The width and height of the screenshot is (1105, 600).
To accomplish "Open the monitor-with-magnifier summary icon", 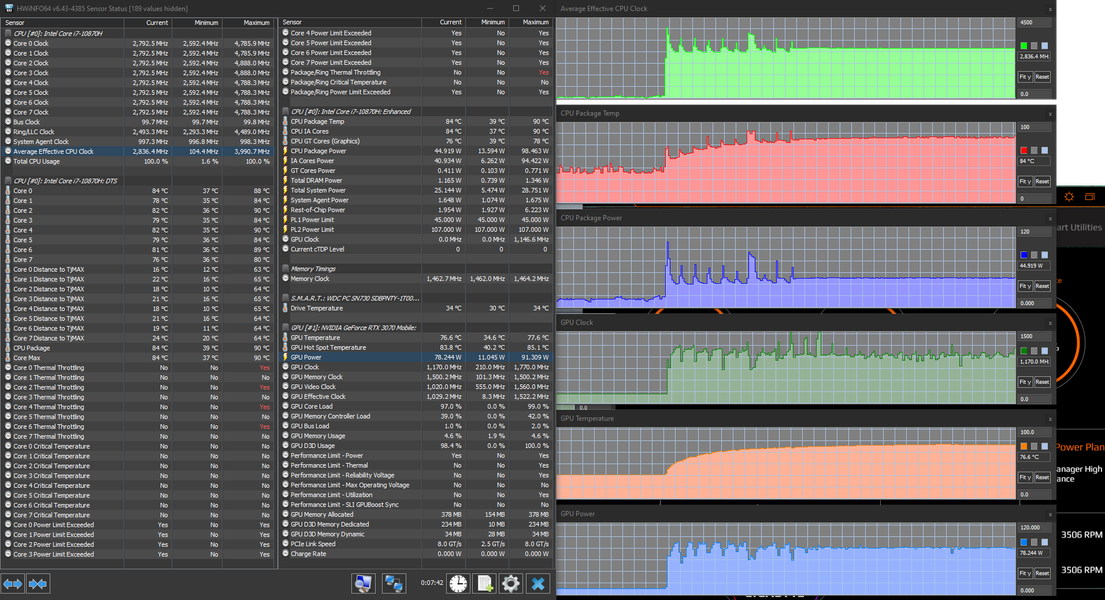I will [364, 583].
